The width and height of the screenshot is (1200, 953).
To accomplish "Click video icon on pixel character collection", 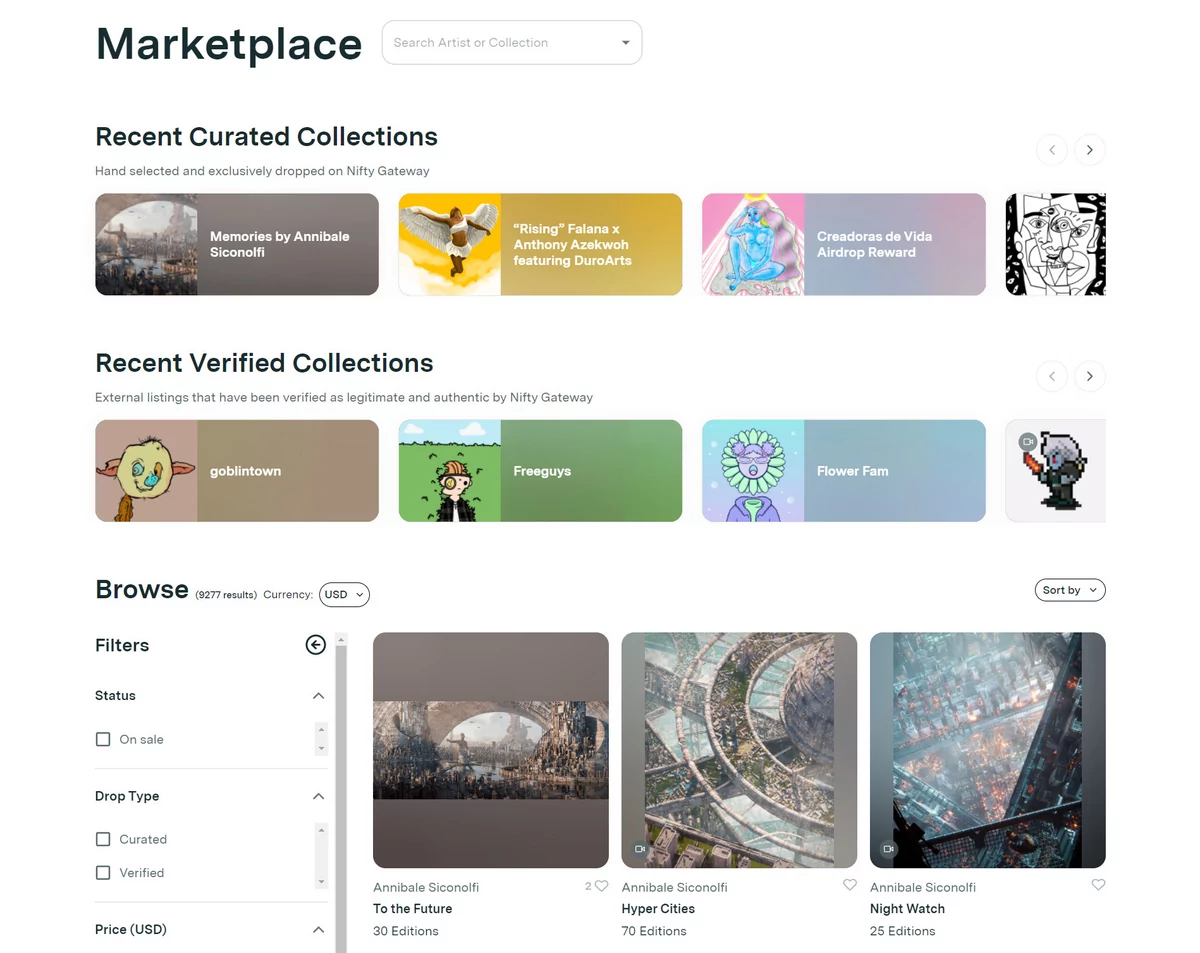I will click(1027, 441).
